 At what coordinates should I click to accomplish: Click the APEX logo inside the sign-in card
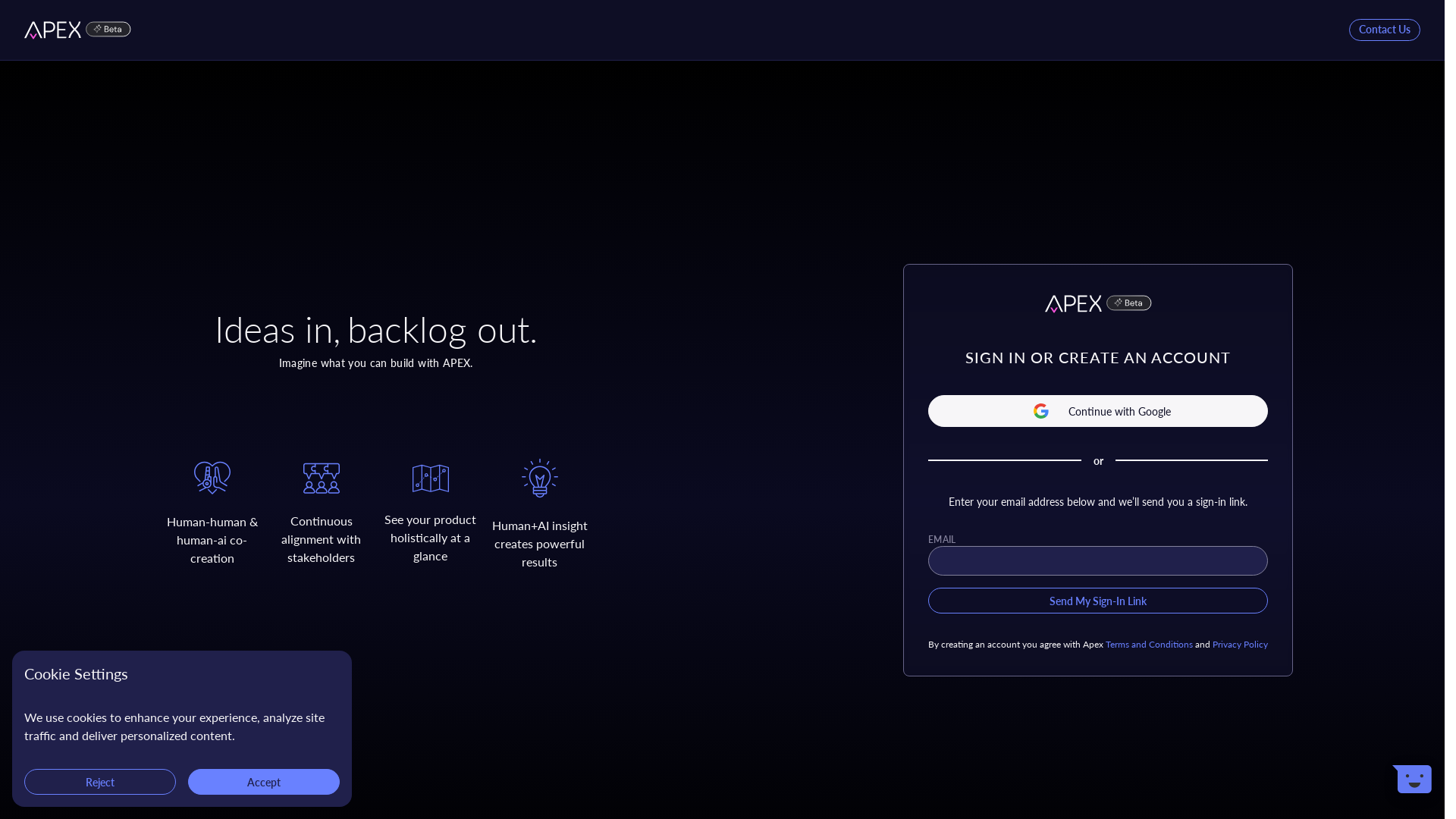coord(1073,303)
